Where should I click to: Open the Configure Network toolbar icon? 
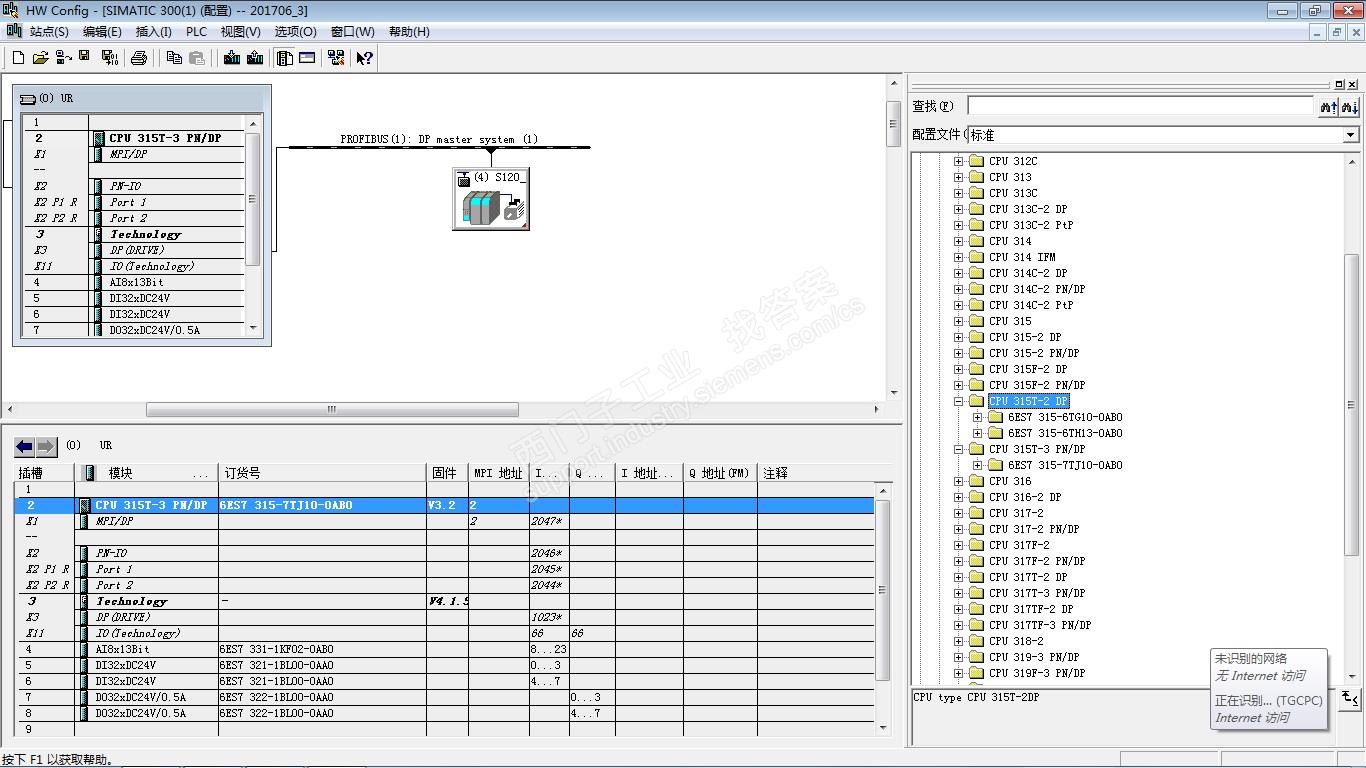336,58
